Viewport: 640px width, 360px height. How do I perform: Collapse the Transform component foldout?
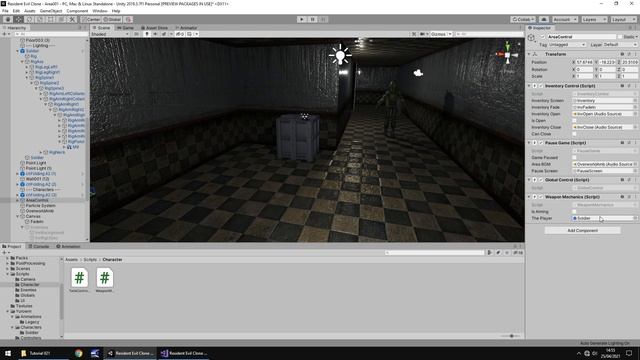click(529, 54)
